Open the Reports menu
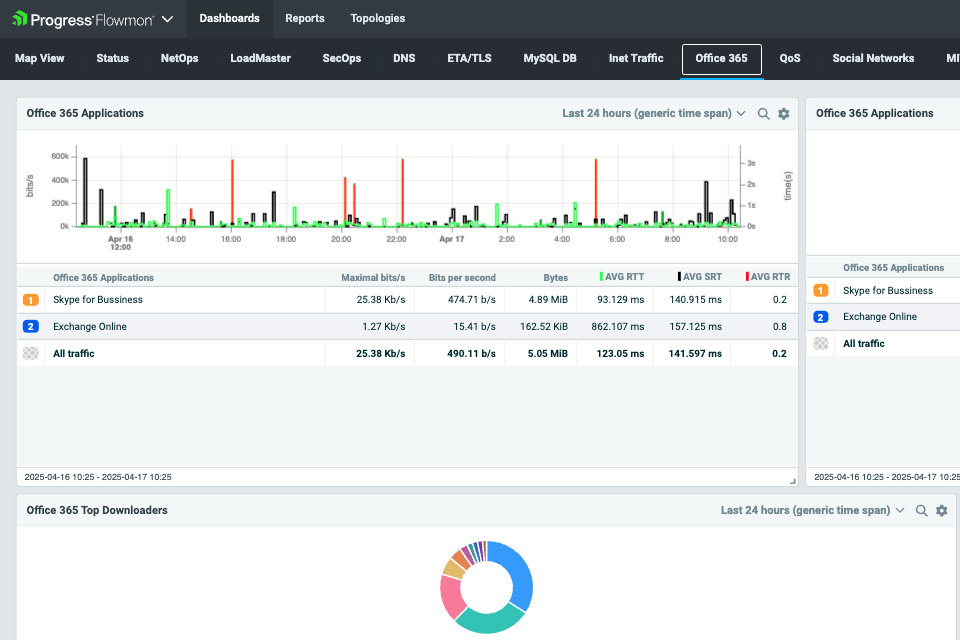 pos(304,18)
